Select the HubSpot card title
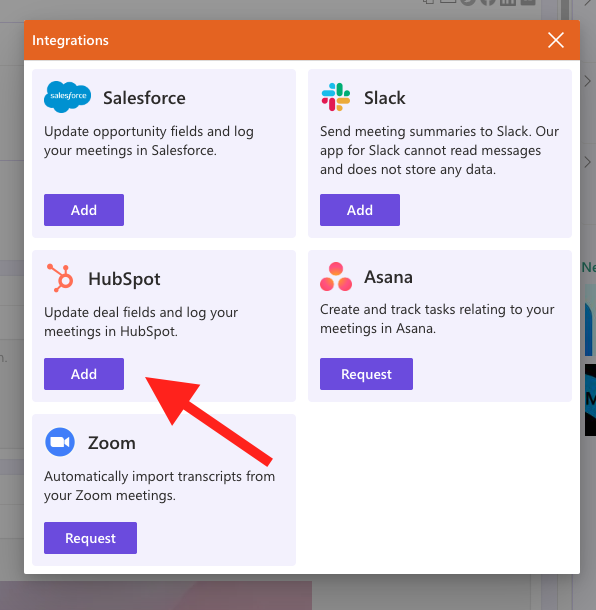Screen dimensions: 596x610 click(x=124, y=279)
